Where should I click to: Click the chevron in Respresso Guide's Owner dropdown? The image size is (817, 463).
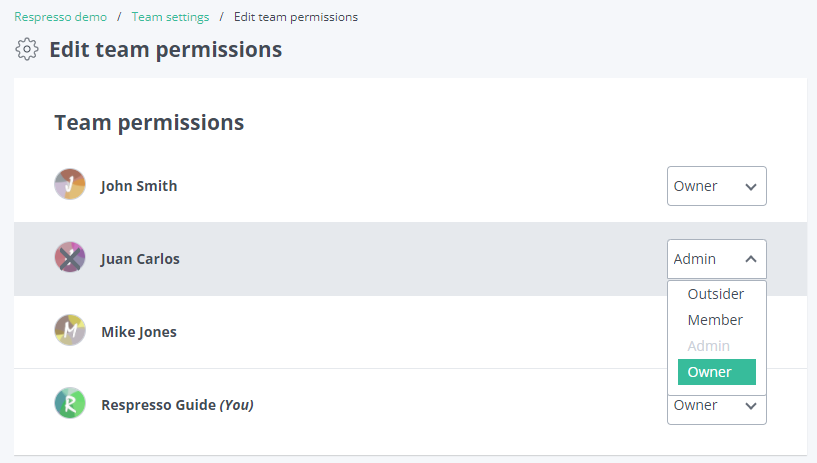[751, 406]
